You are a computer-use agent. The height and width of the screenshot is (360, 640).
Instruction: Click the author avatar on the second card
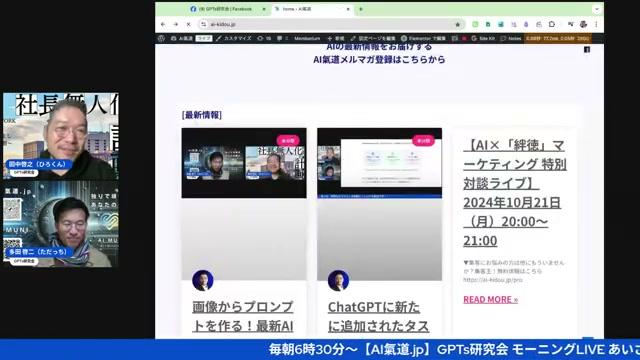[338, 280]
